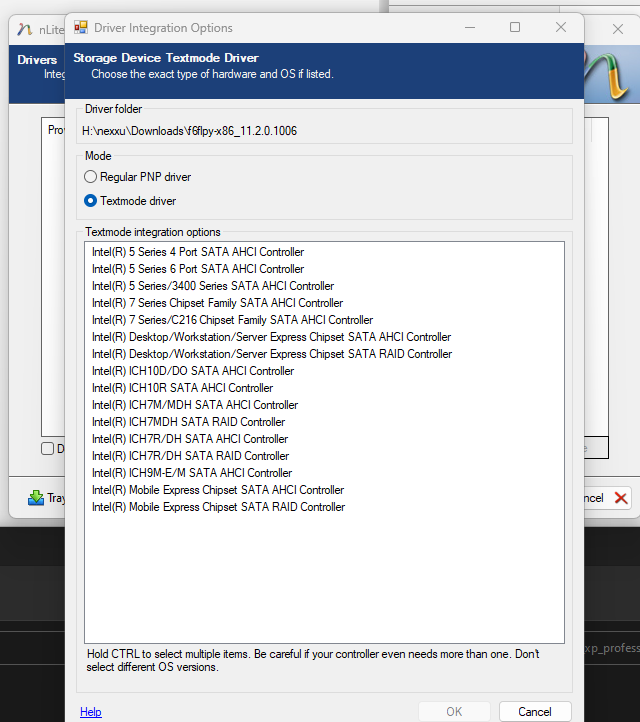Click the nLite window logo icon
The height and width of the screenshot is (722, 640).
click(25, 29)
